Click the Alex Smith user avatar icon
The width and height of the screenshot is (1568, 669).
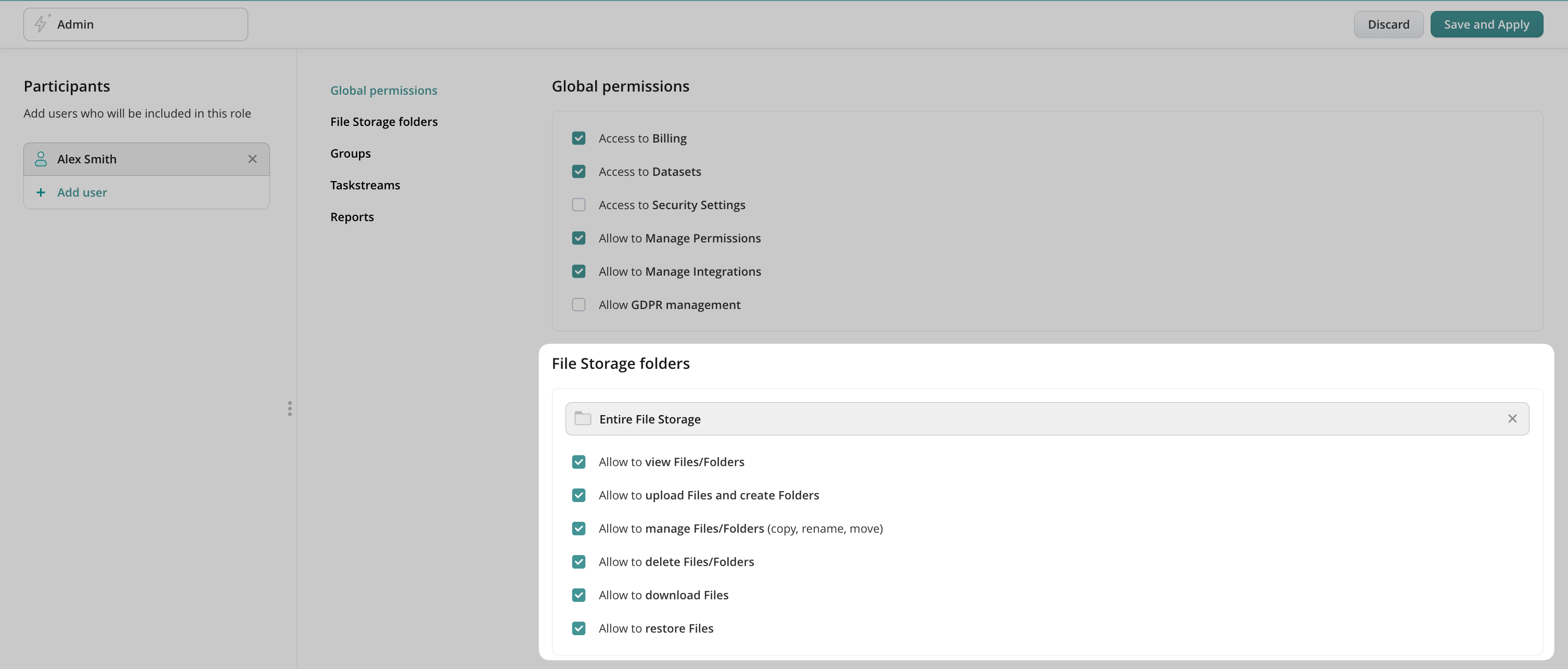click(x=41, y=159)
